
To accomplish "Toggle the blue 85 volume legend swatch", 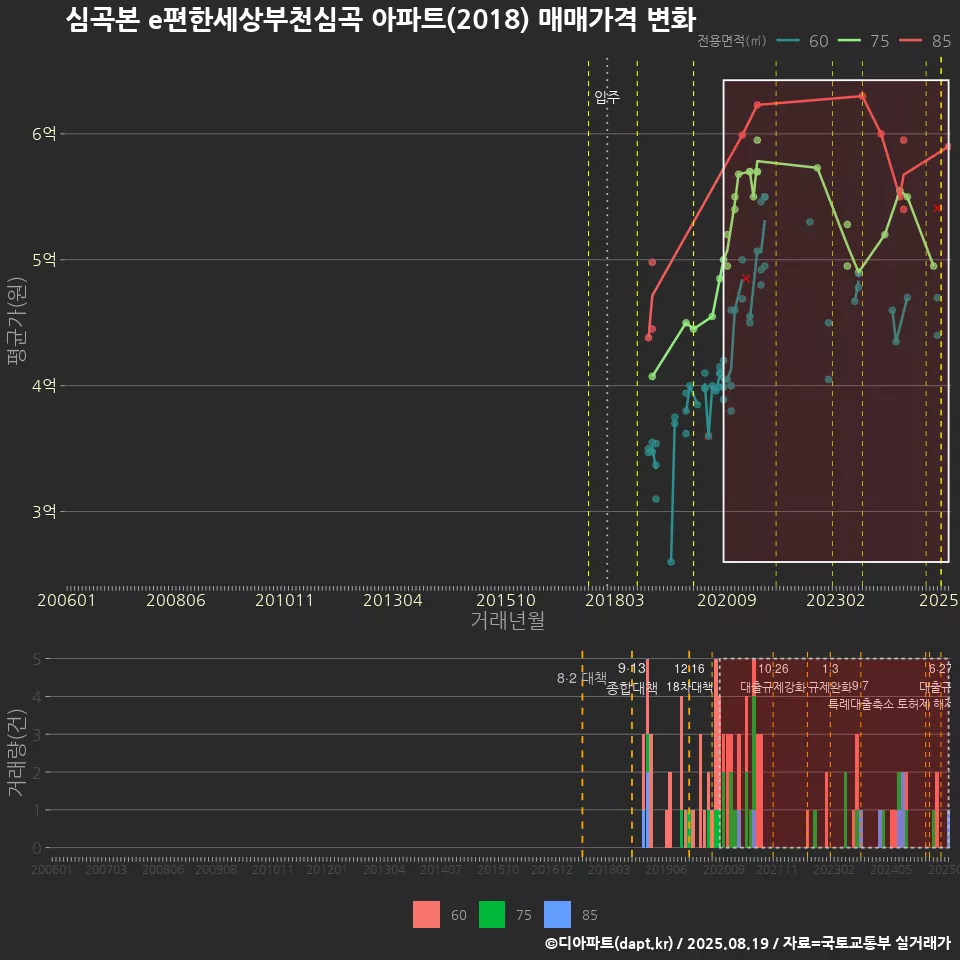I will coord(557,914).
